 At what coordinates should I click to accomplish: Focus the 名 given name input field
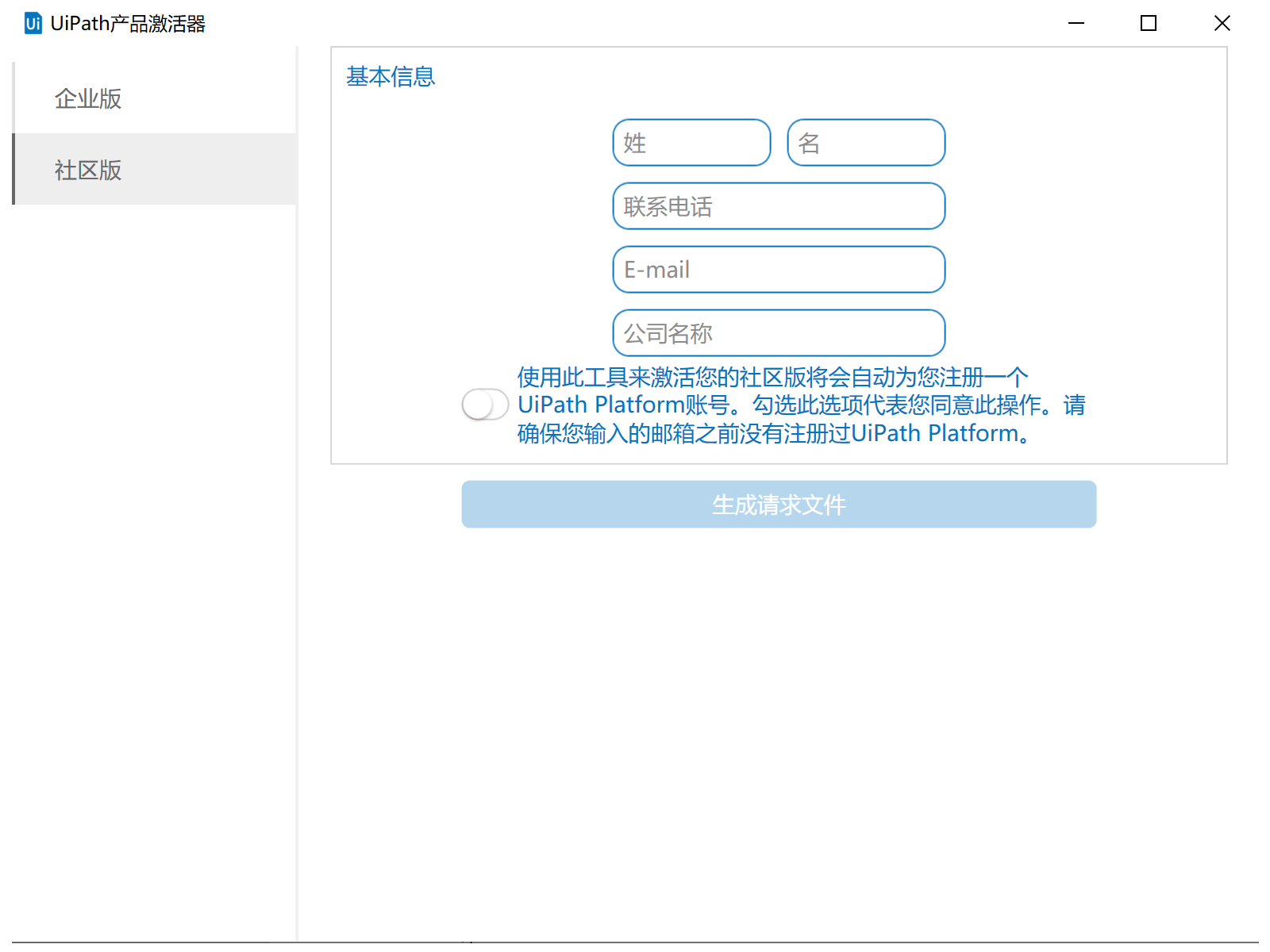coord(866,143)
